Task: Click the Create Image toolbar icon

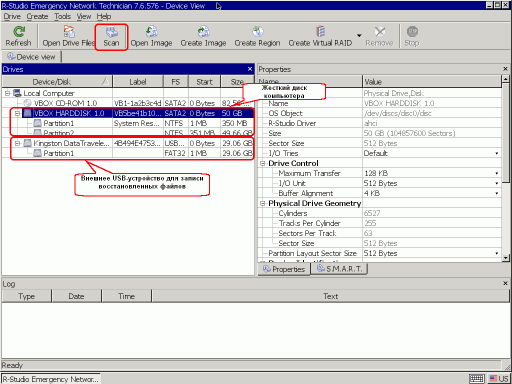Action: (203, 36)
